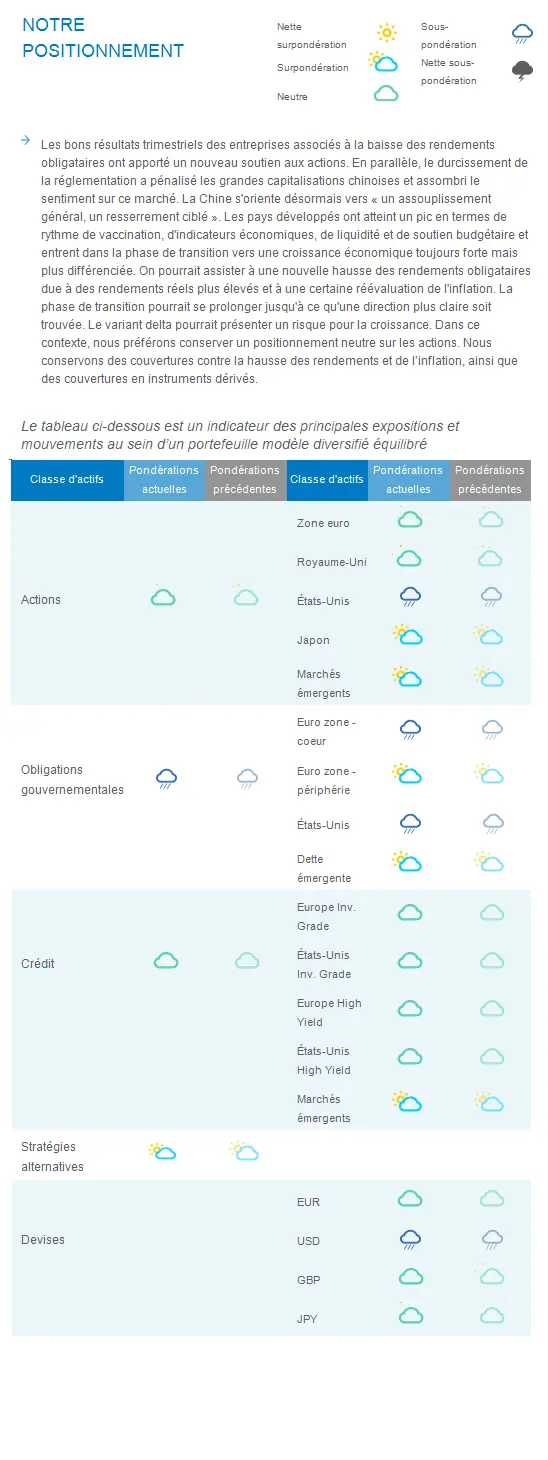Click the second Pondérations actuelles header
Image resolution: width=548 pixels, height=1460 pixels.
pos(408,480)
